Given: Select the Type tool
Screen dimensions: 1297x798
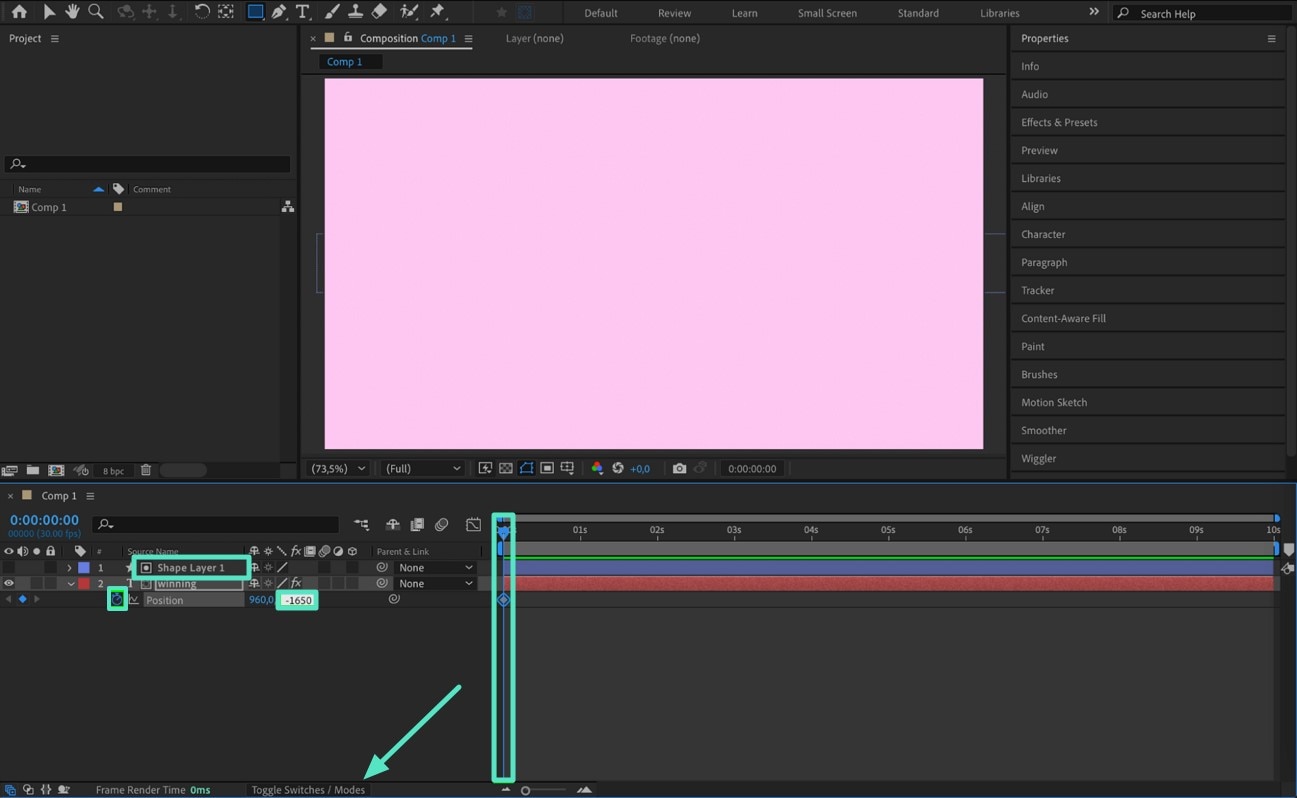Looking at the screenshot, I should (x=303, y=12).
